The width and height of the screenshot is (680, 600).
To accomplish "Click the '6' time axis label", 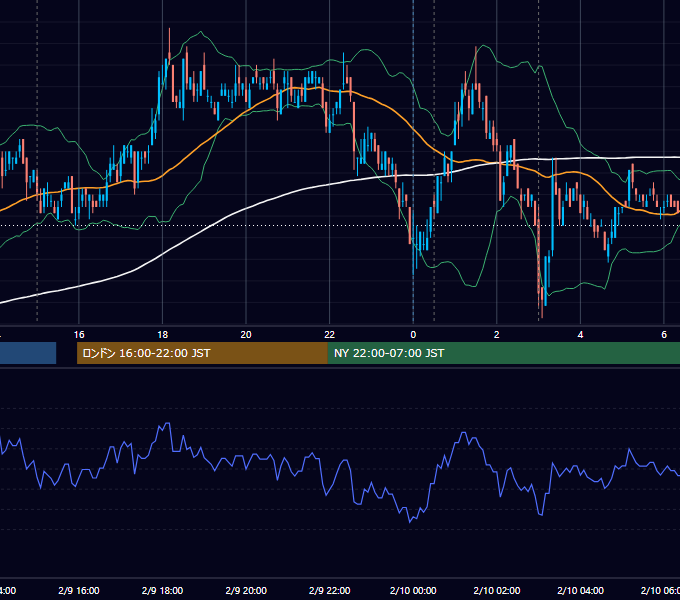I will click(x=664, y=335).
